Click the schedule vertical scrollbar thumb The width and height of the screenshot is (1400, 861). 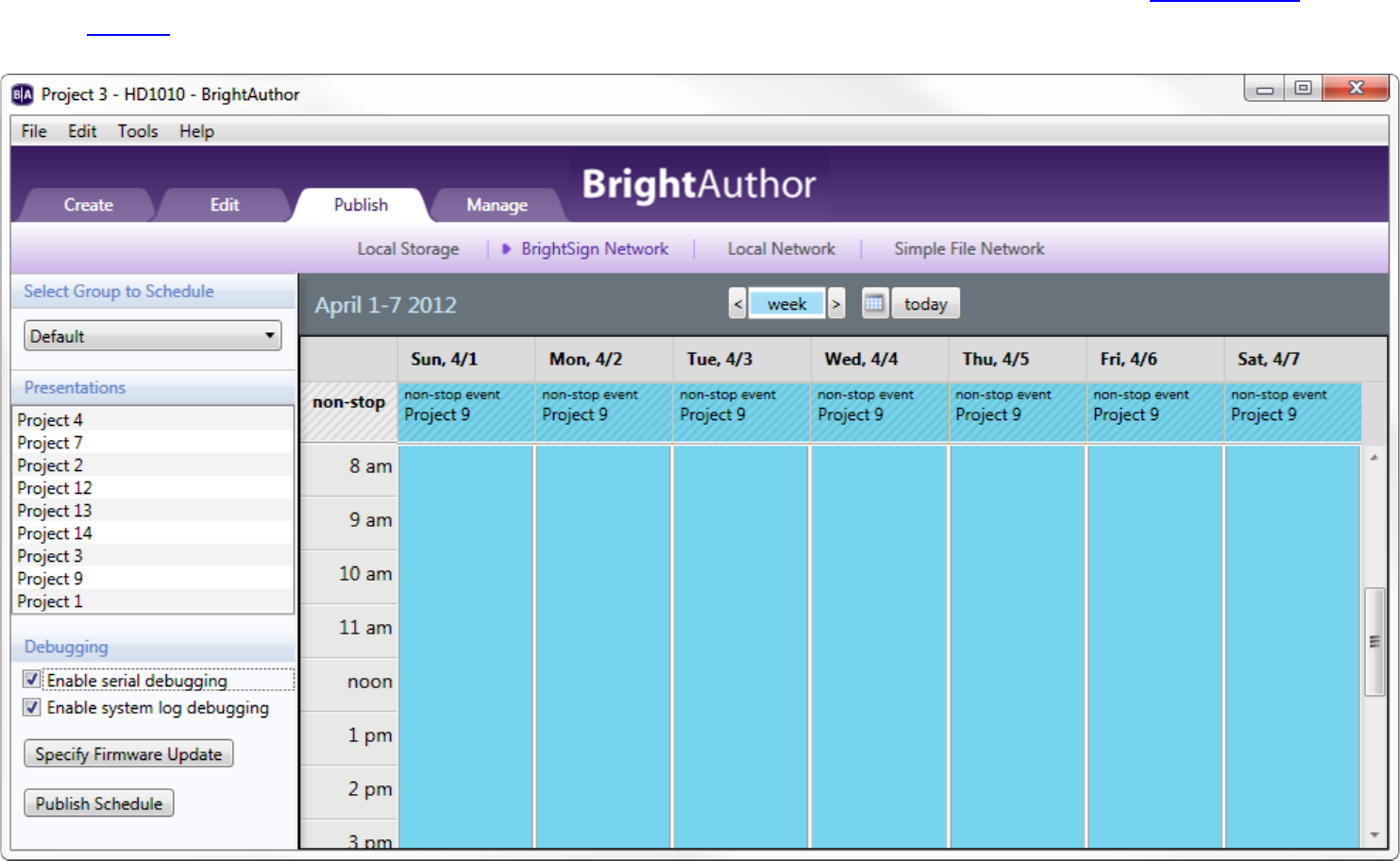(x=1375, y=642)
